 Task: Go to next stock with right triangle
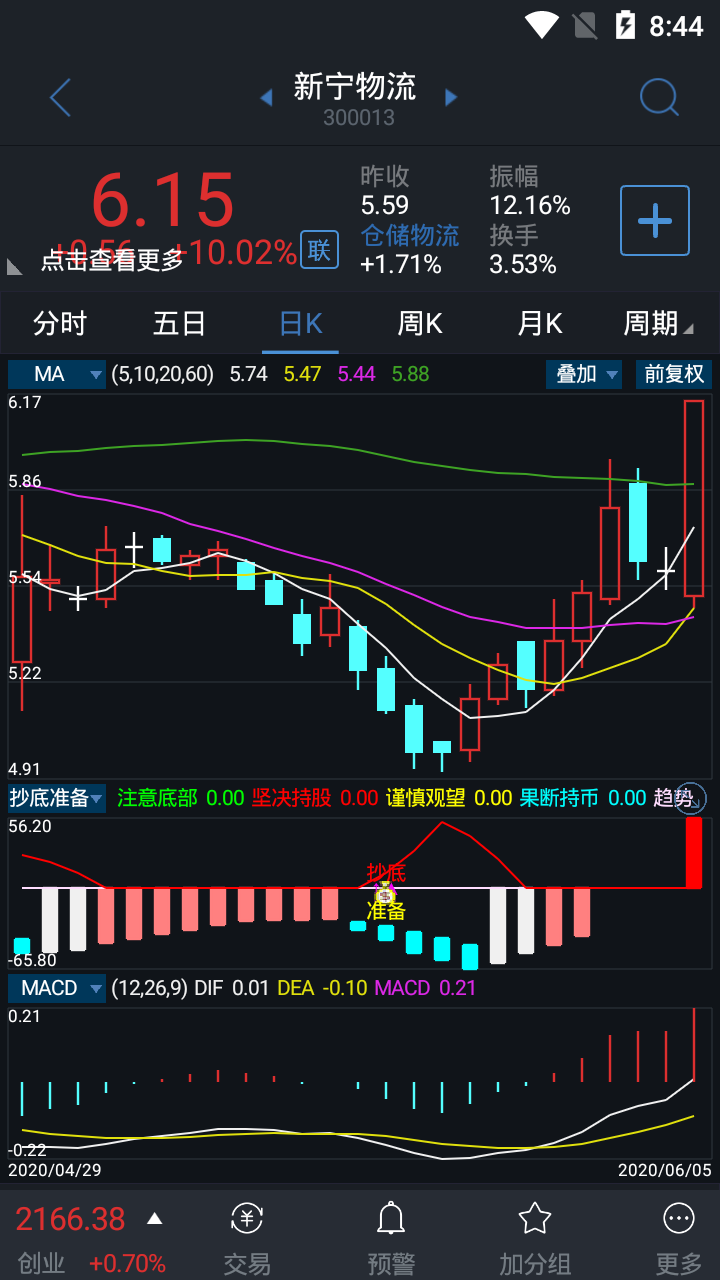coord(451,97)
